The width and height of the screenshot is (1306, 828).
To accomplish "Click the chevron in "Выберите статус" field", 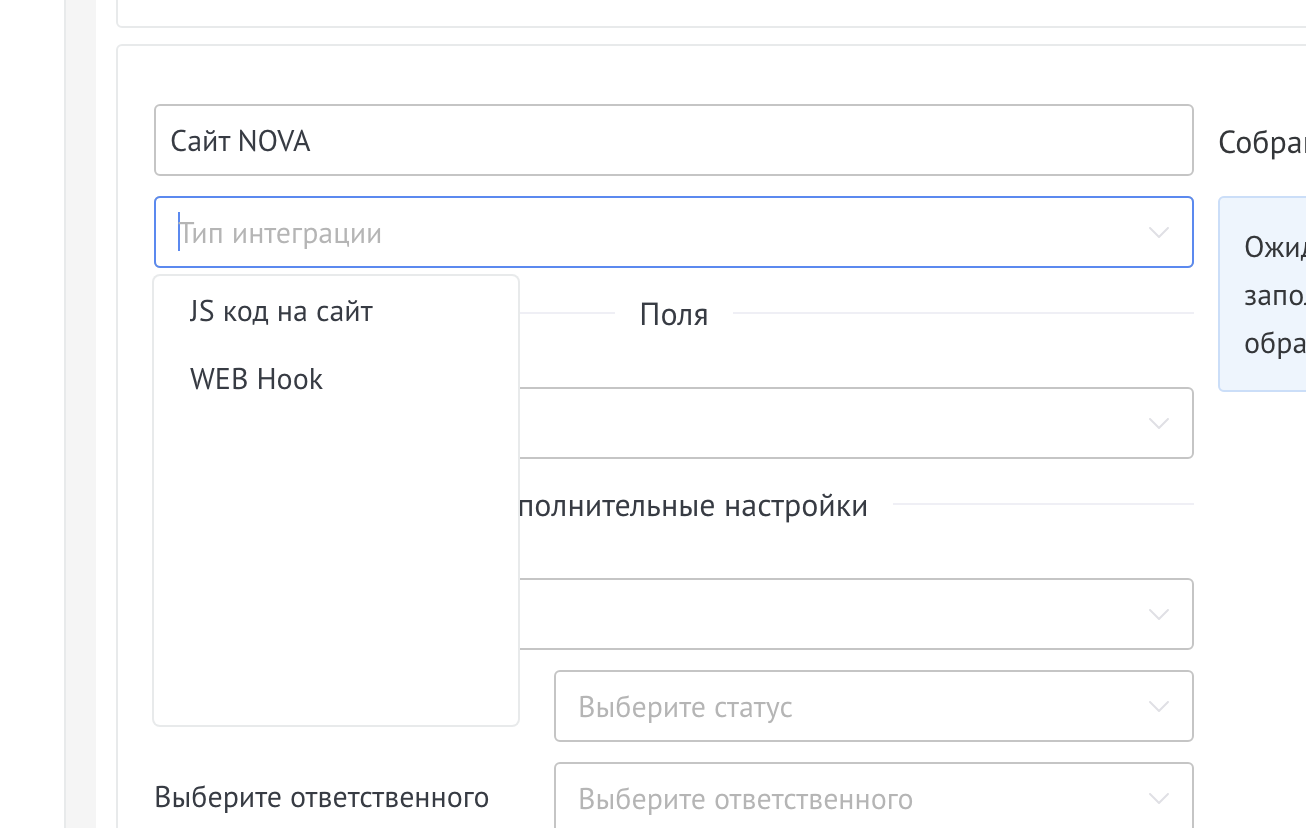I will (1158, 707).
